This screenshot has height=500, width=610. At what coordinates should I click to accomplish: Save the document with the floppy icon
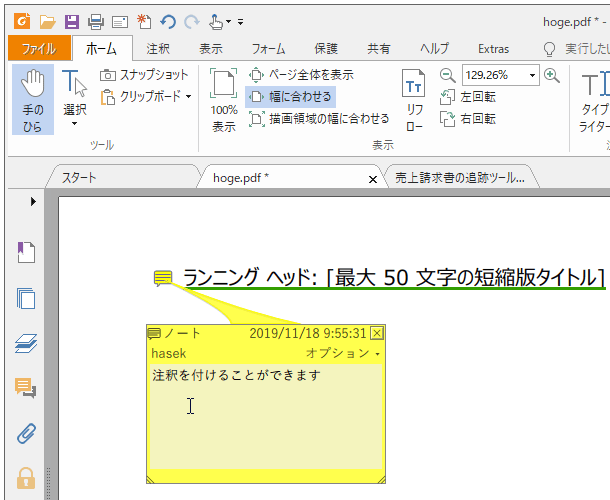tap(72, 22)
